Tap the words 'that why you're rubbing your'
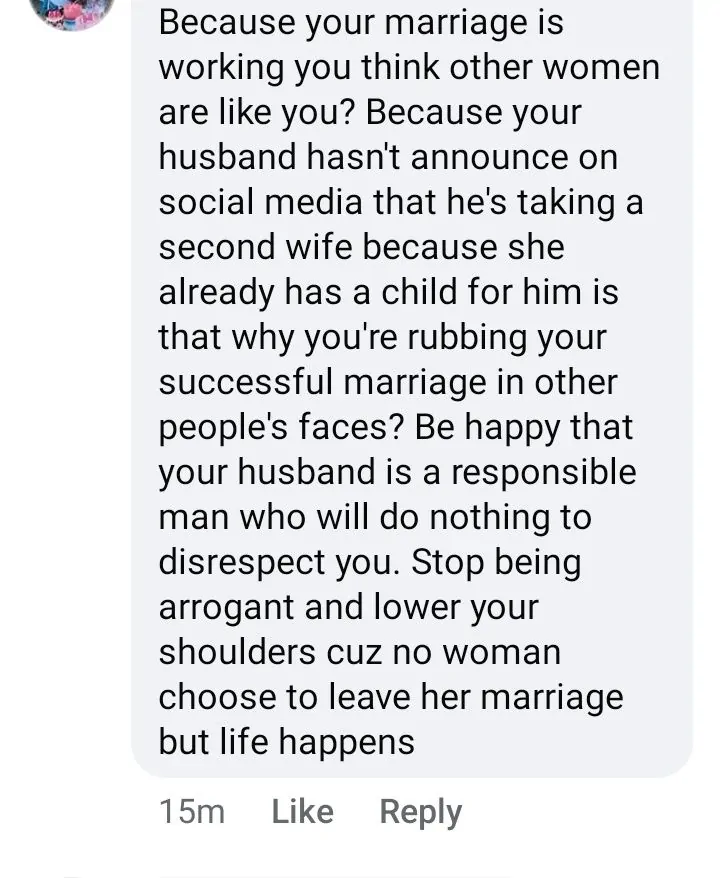This screenshot has height=878, width=720. click(382, 339)
